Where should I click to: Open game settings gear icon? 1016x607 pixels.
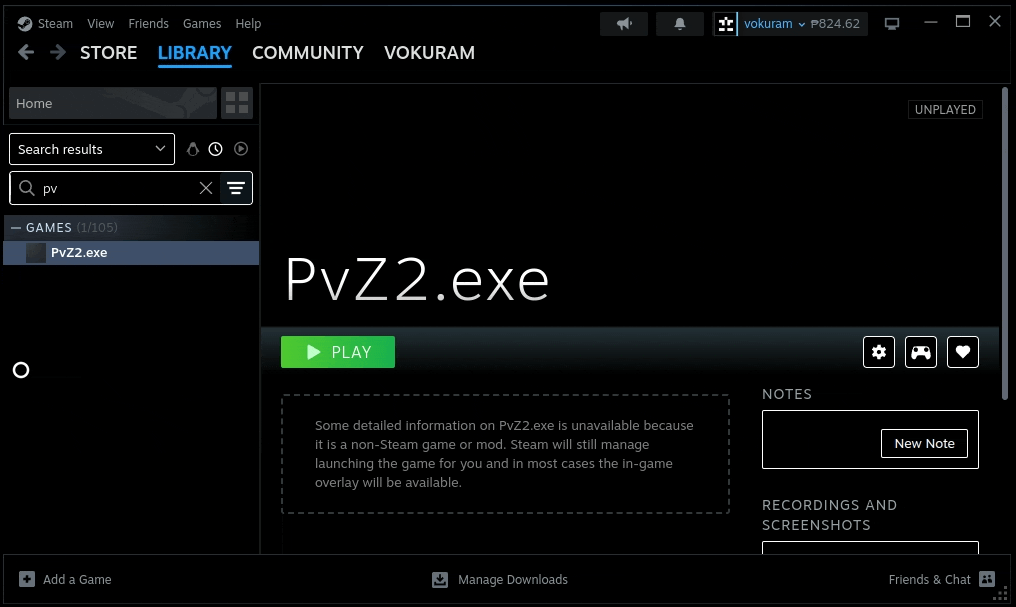[879, 352]
